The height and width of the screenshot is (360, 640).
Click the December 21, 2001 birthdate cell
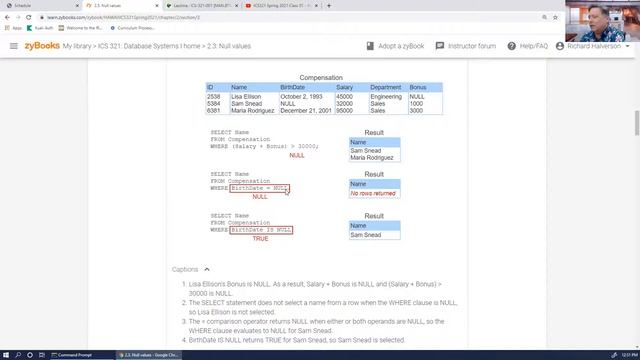tap(306, 111)
